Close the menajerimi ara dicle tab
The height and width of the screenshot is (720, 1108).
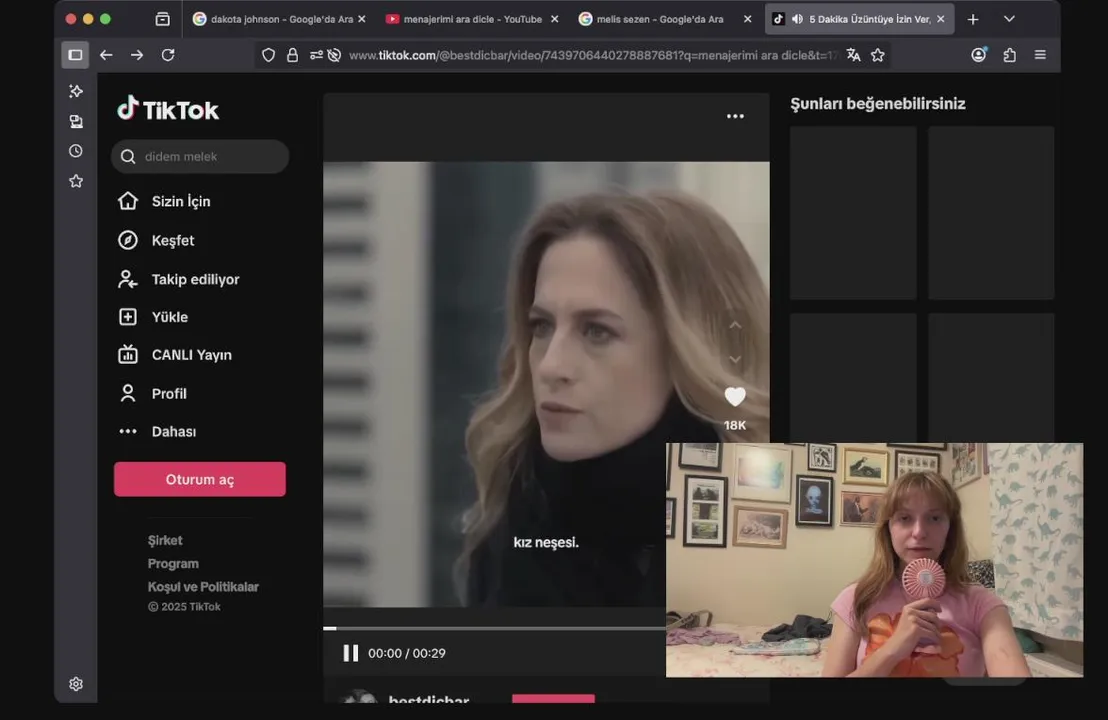pos(555,19)
